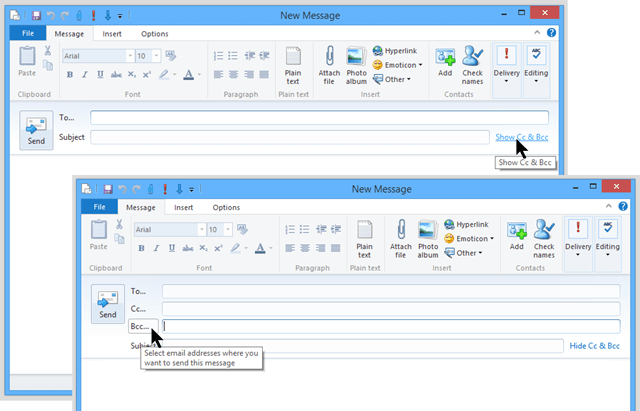Expand Emoticon dropdown in front window
Image resolution: width=640 pixels, height=411 pixels.
tap(471, 239)
